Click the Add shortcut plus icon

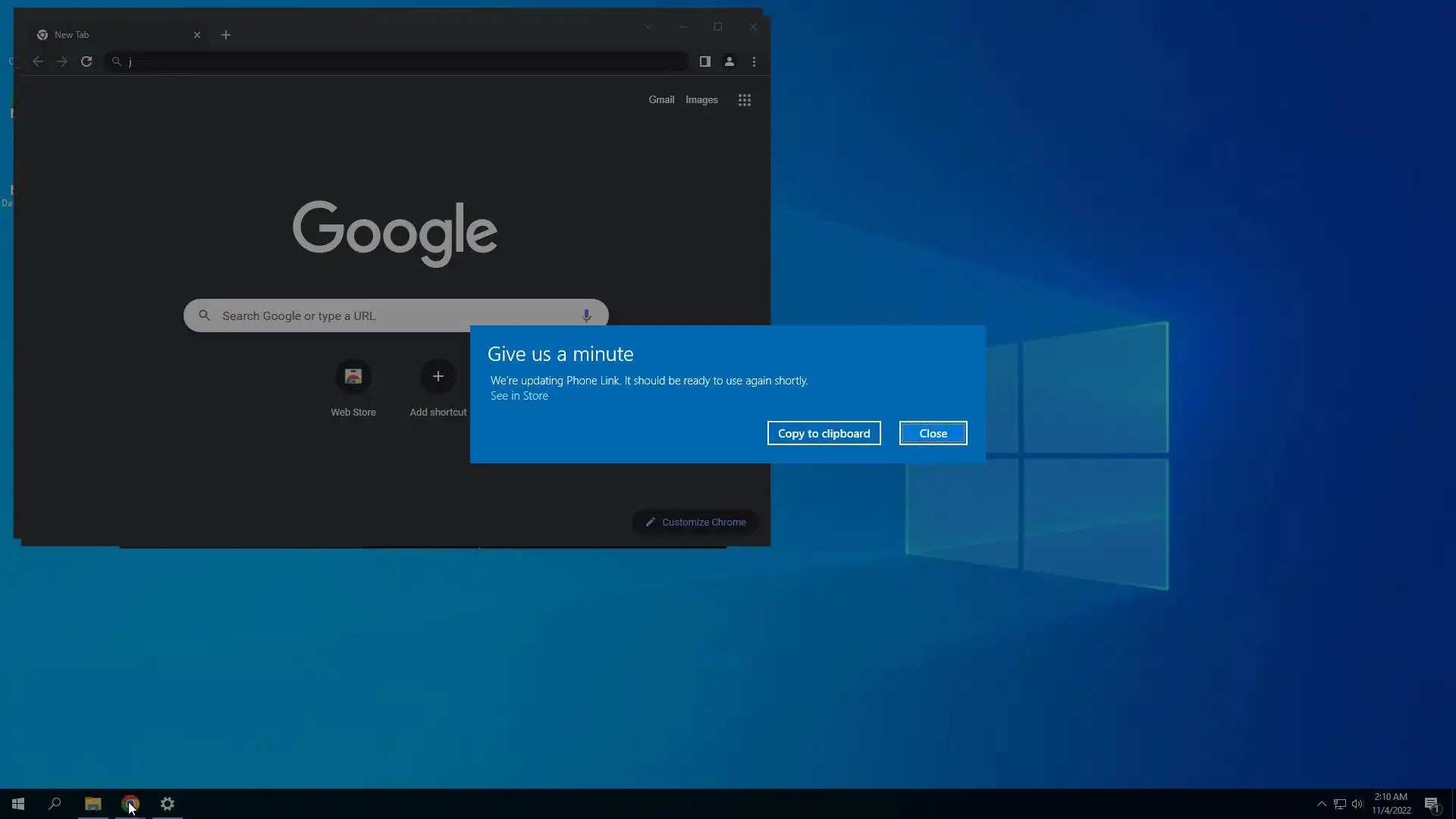coord(438,377)
